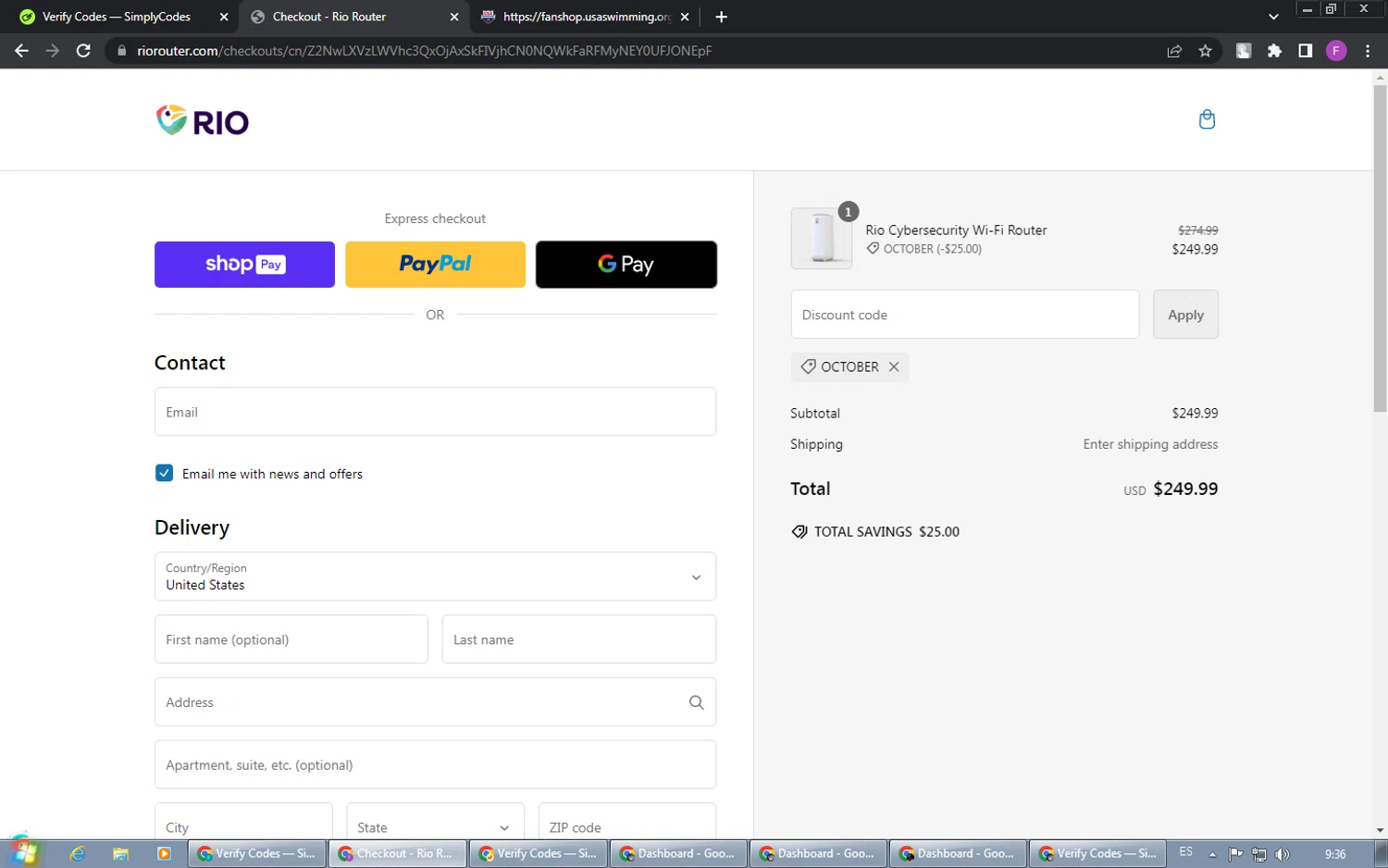
Task: Open Chrome profile avatar F
Action: coord(1335,51)
